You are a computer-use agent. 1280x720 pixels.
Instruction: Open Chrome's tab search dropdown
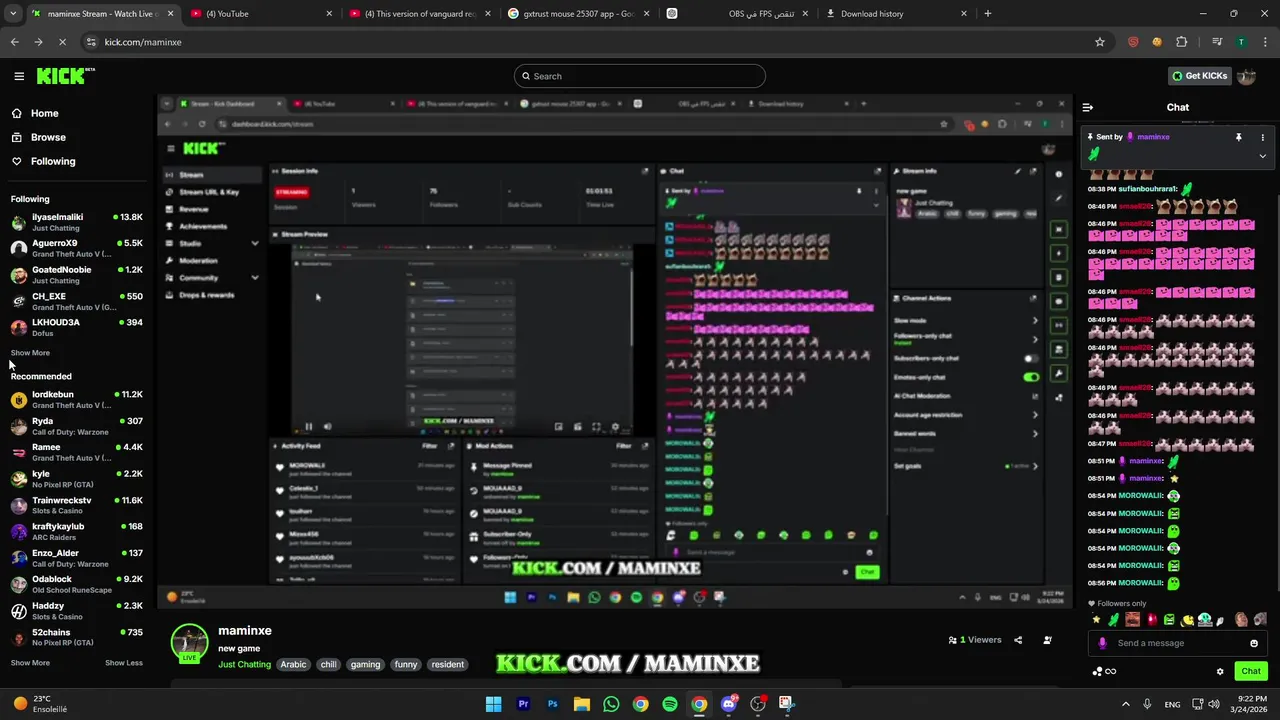[12, 13]
